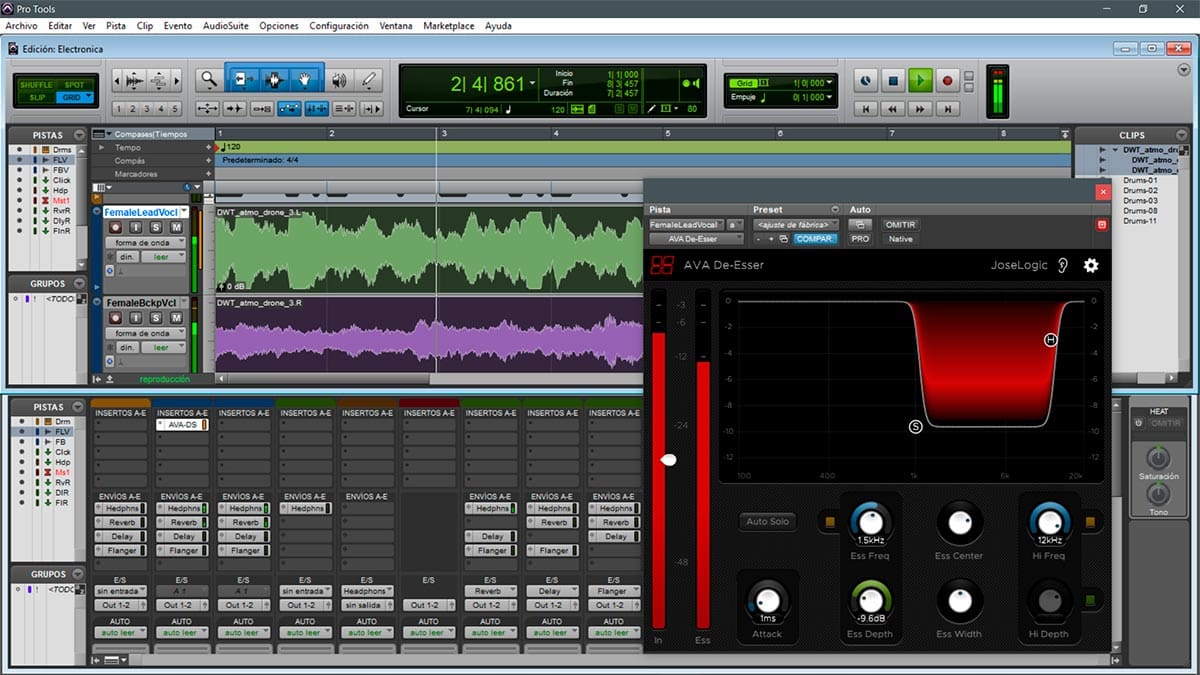Screen dimensions: 1200x675
Task: Adjust the Ess Depth knob
Action: 871,599
